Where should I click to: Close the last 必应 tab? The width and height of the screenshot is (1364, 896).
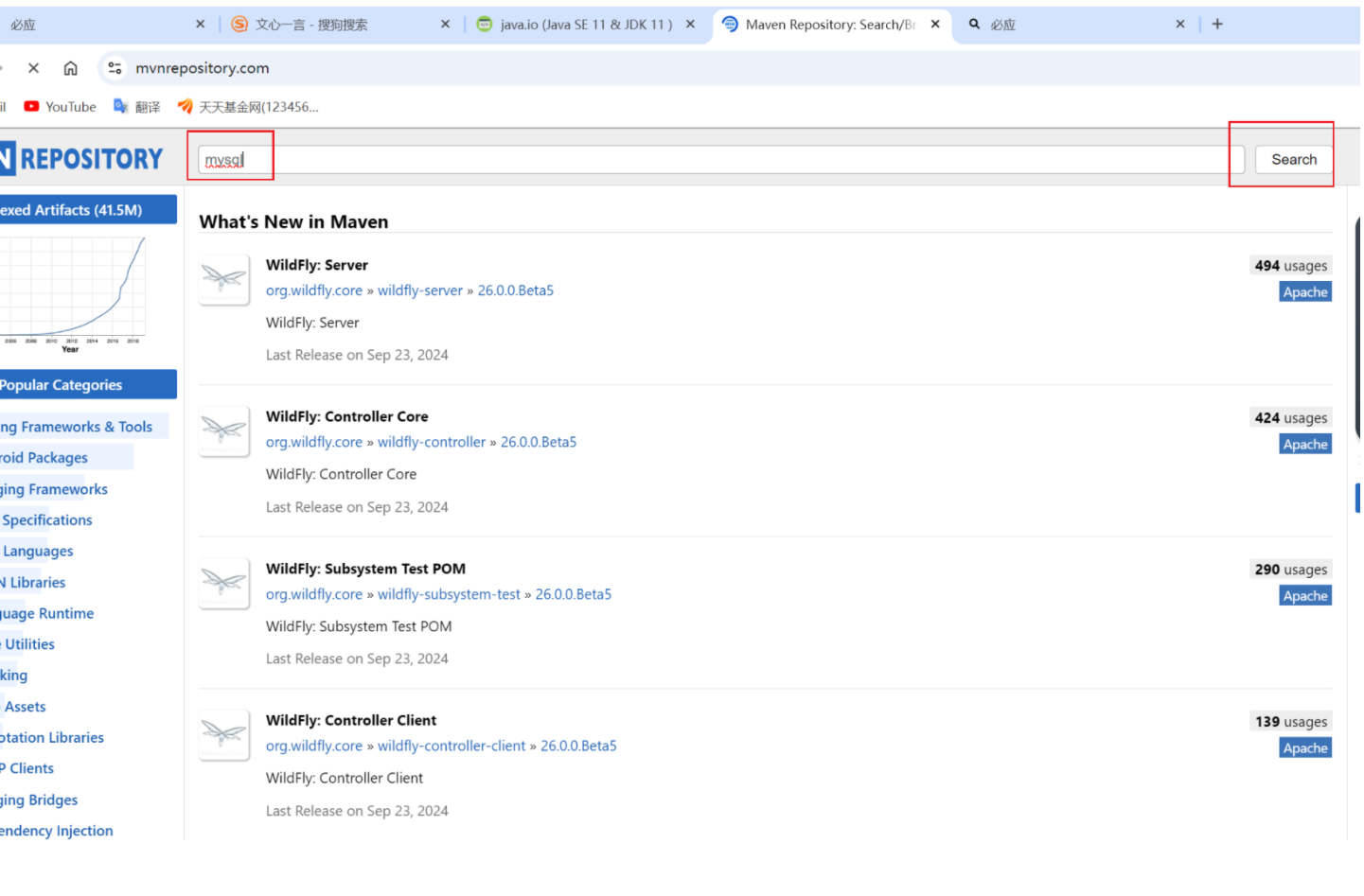tap(1180, 25)
